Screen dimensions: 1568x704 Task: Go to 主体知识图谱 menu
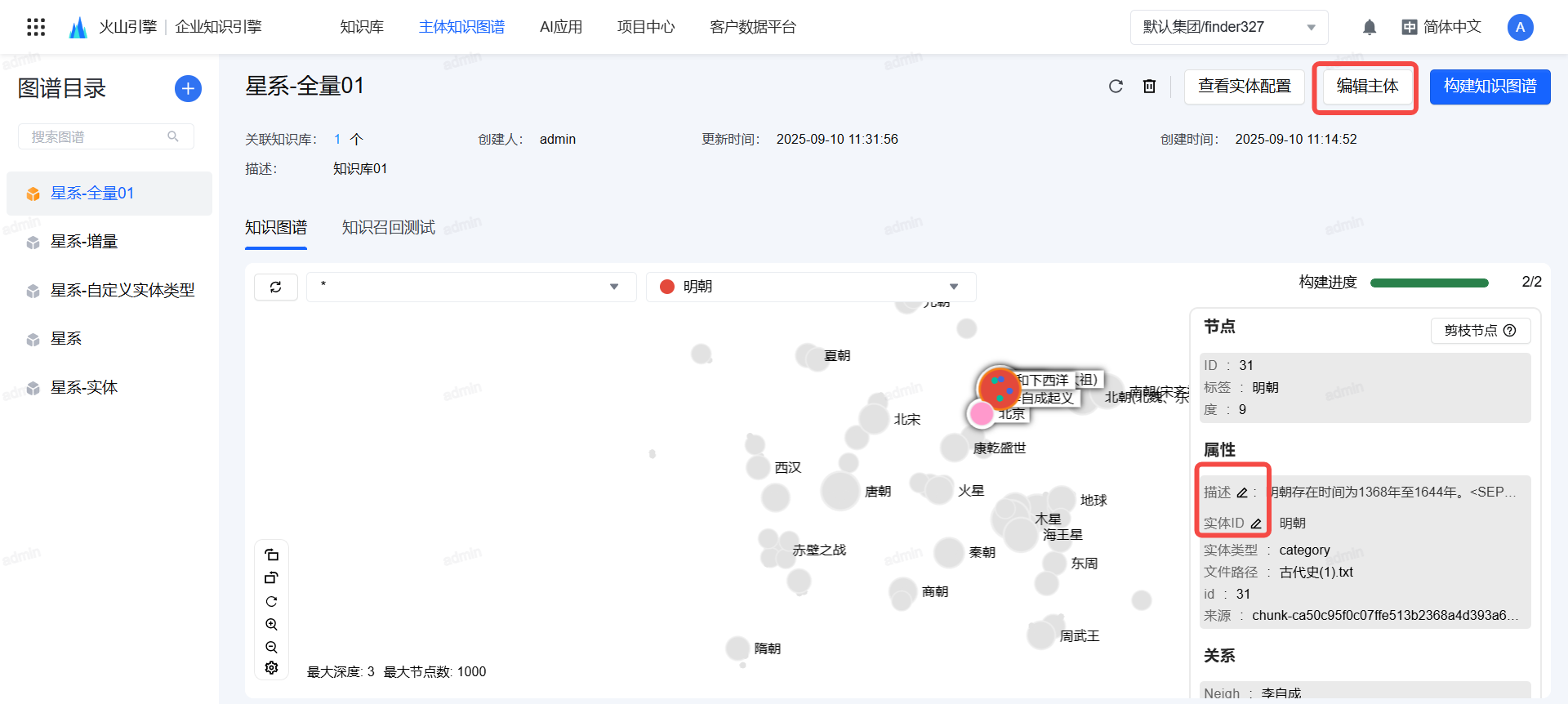[x=461, y=27]
